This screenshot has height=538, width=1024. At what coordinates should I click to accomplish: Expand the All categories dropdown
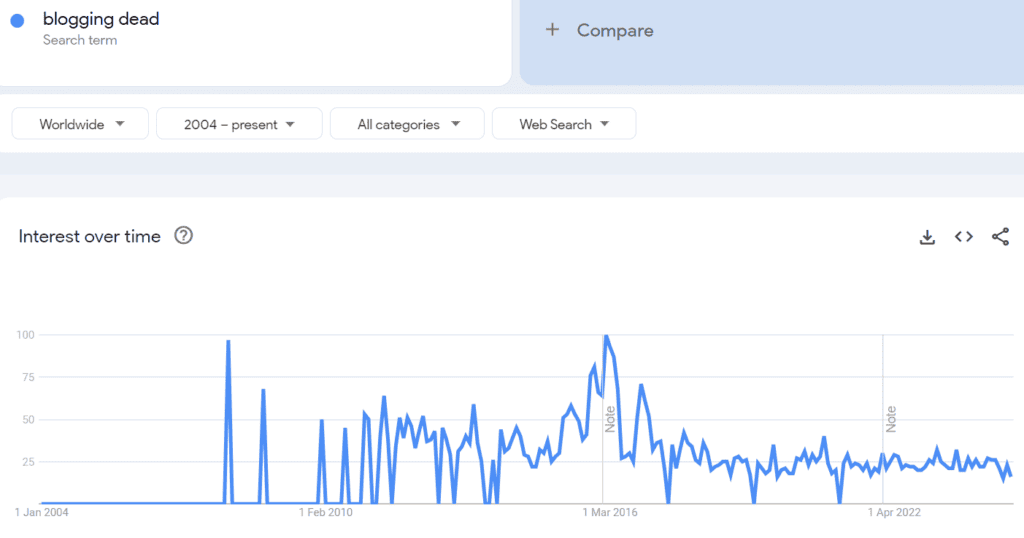tap(407, 124)
